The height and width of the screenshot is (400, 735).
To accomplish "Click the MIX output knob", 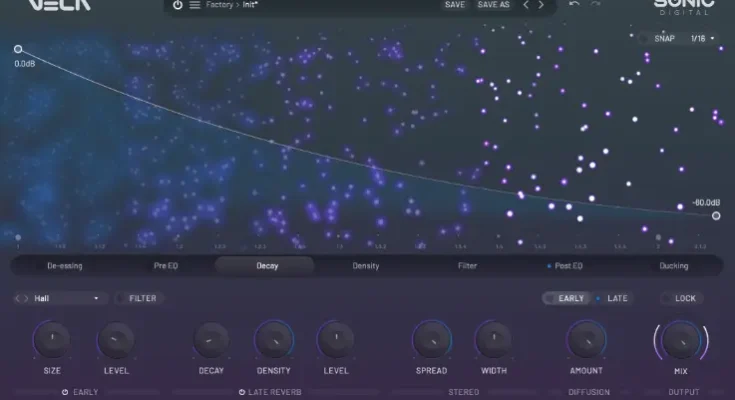I will pos(682,342).
